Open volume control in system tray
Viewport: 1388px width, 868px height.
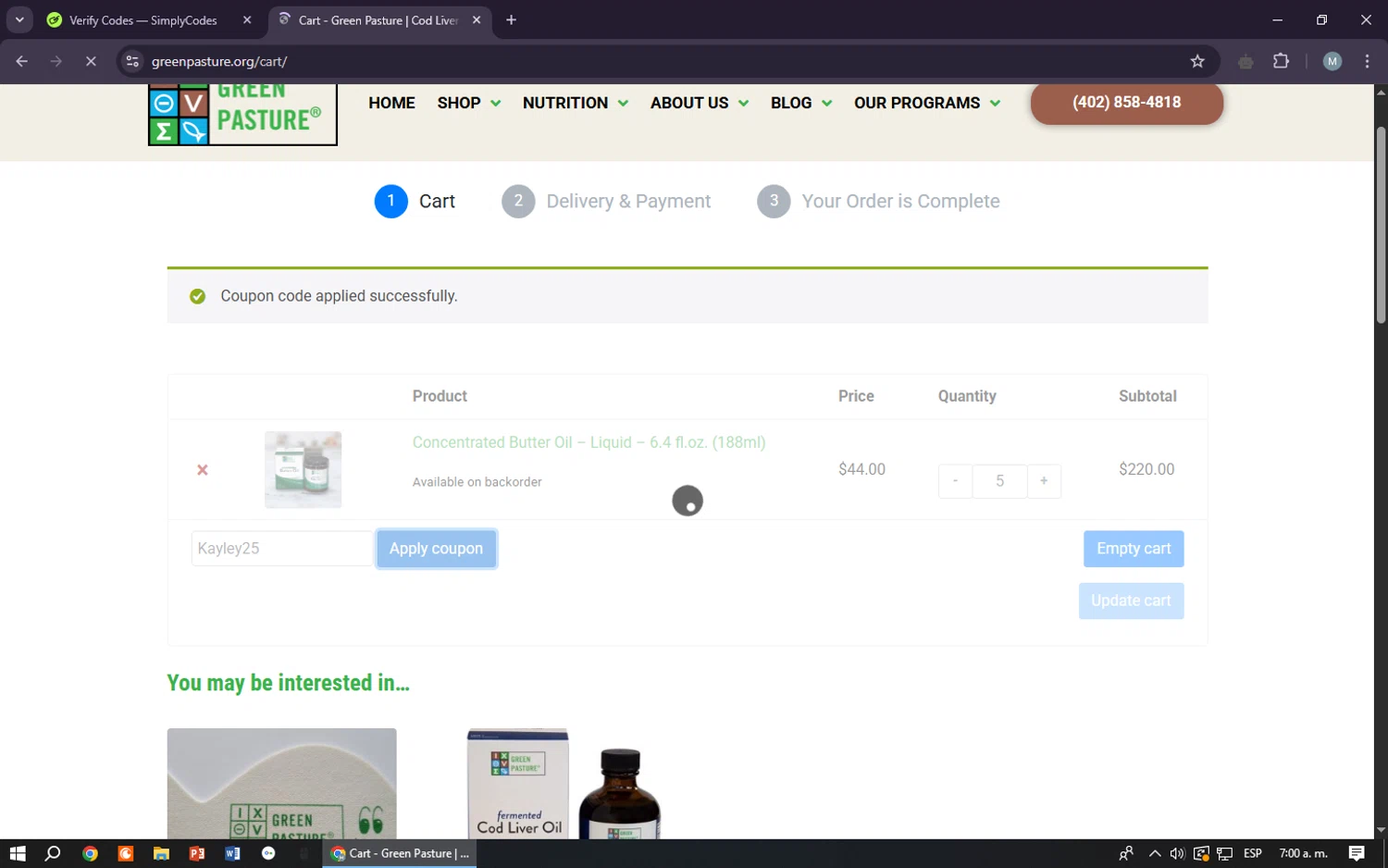(x=1177, y=853)
